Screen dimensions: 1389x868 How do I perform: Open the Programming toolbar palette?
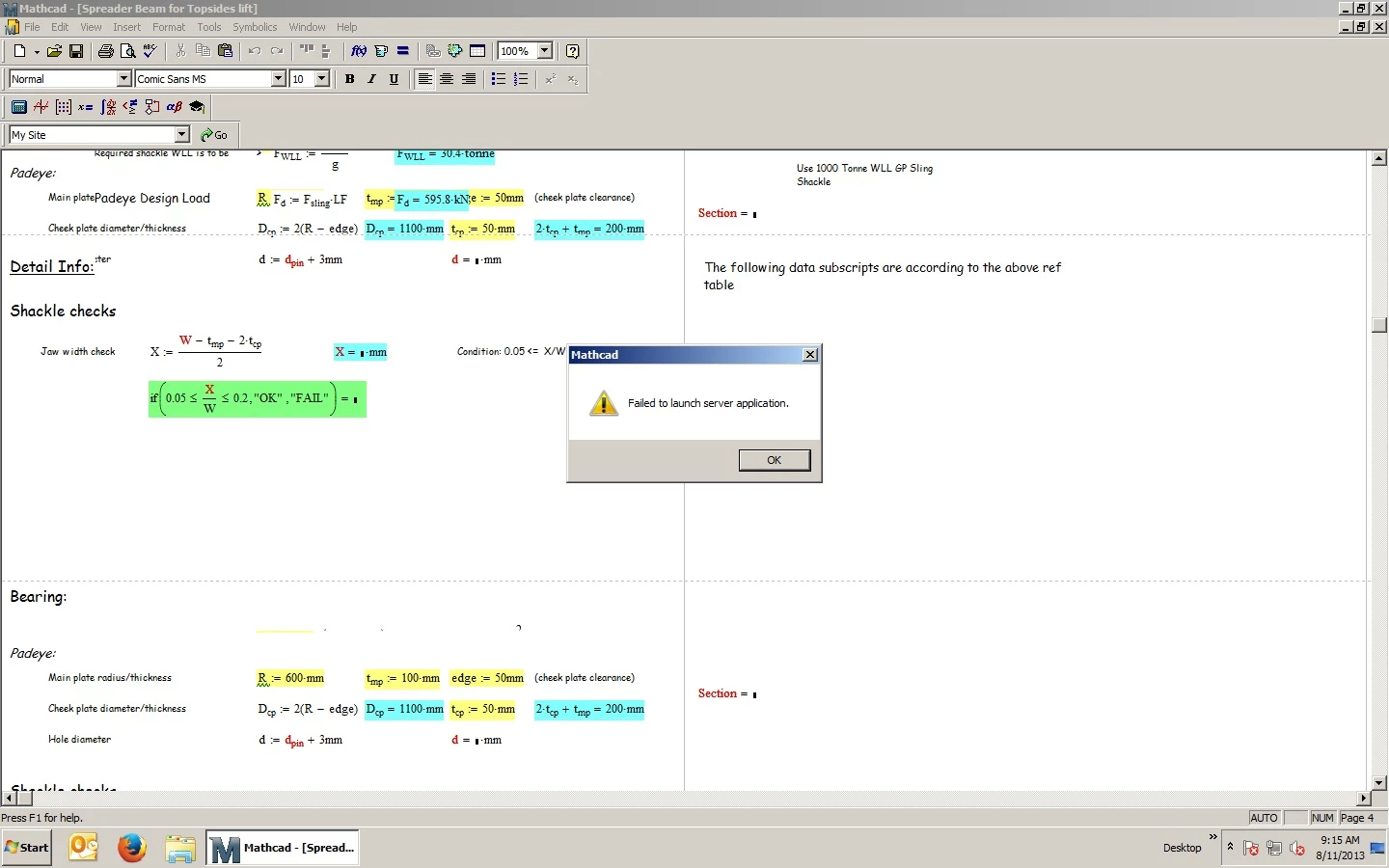point(152,107)
